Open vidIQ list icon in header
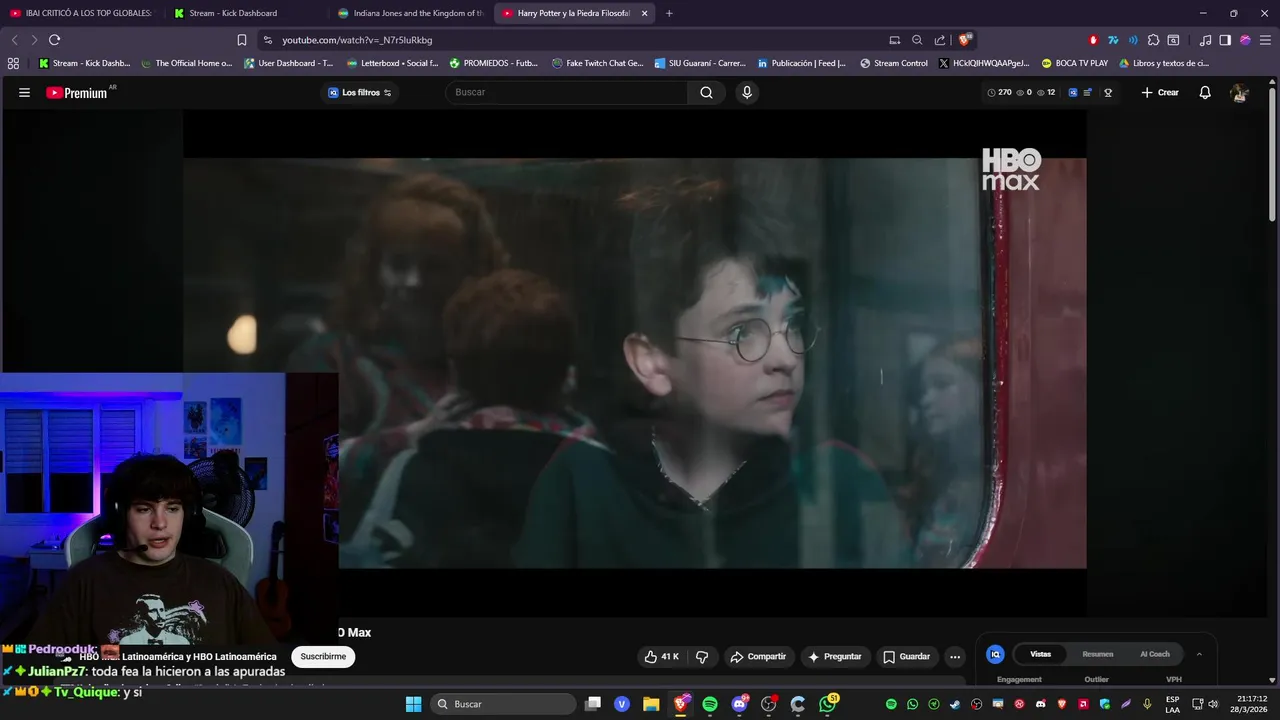The height and width of the screenshot is (720, 1280). pyautogui.click(x=1088, y=92)
